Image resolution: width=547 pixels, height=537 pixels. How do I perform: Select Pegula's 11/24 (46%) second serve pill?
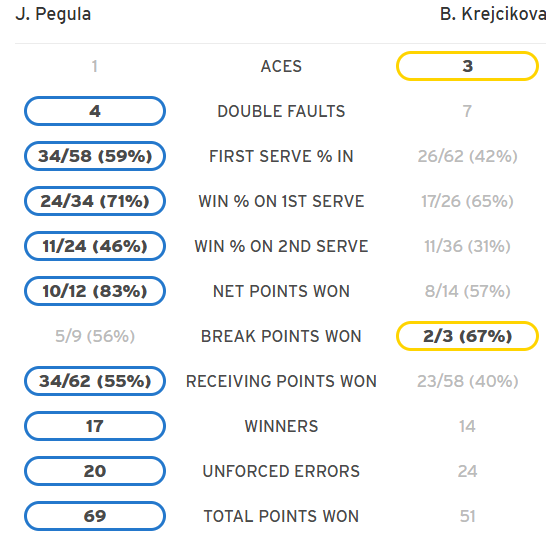pyautogui.click(x=95, y=246)
